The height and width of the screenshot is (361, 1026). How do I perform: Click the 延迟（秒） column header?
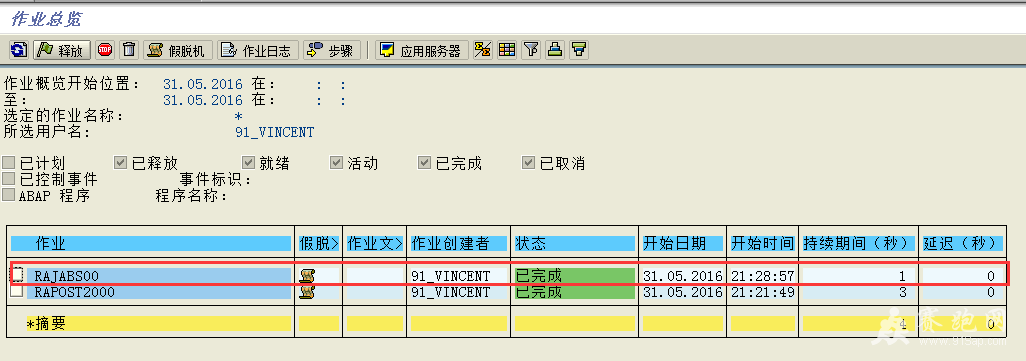[x=963, y=244]
